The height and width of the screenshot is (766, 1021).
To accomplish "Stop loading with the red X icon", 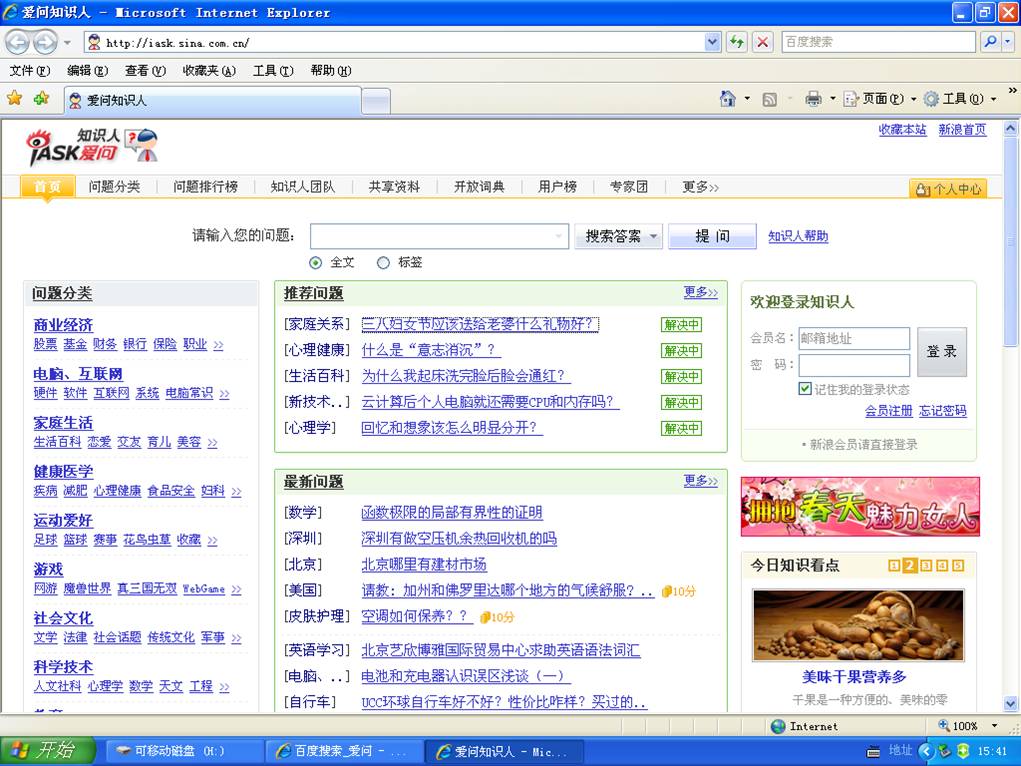I will [762, 42].
